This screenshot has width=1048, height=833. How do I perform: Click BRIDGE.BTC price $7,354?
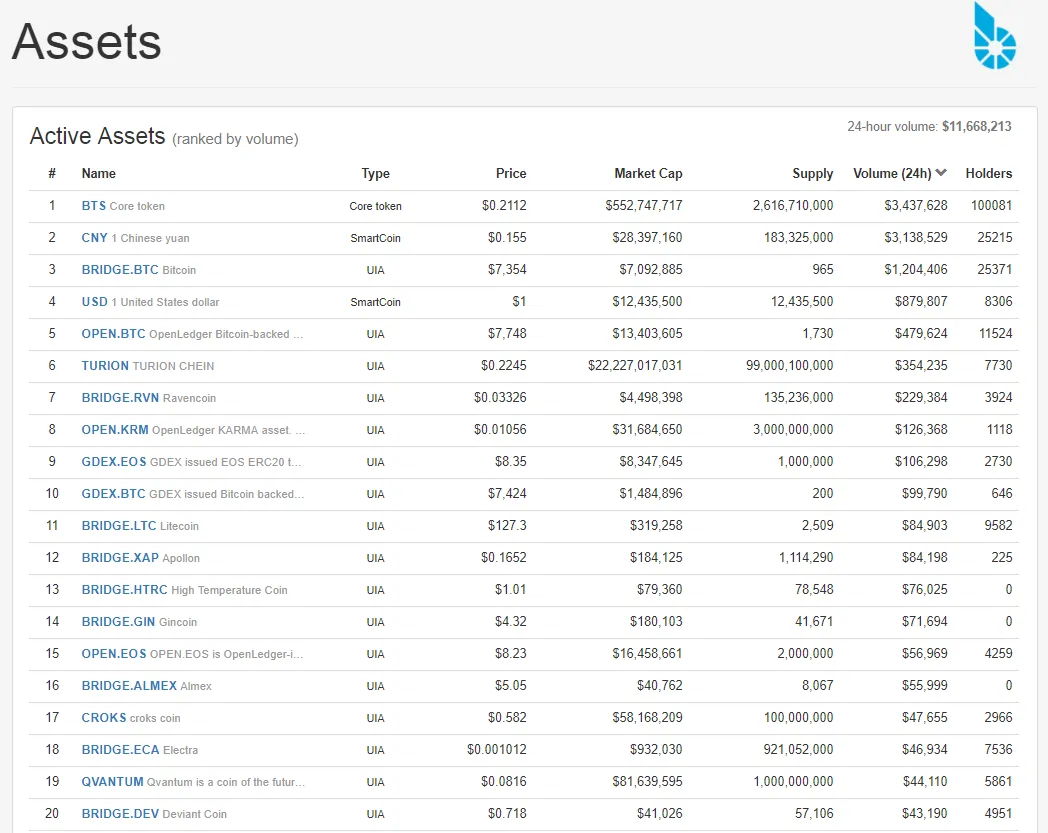(507, 269)
